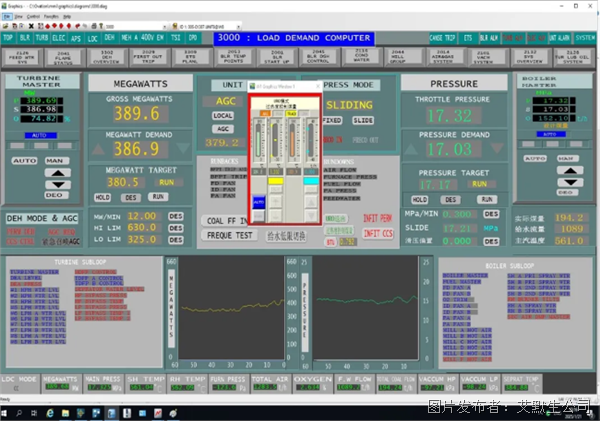
Task: Expand the diagram number dropdown in the toolbar
Action: click(165, 26)
